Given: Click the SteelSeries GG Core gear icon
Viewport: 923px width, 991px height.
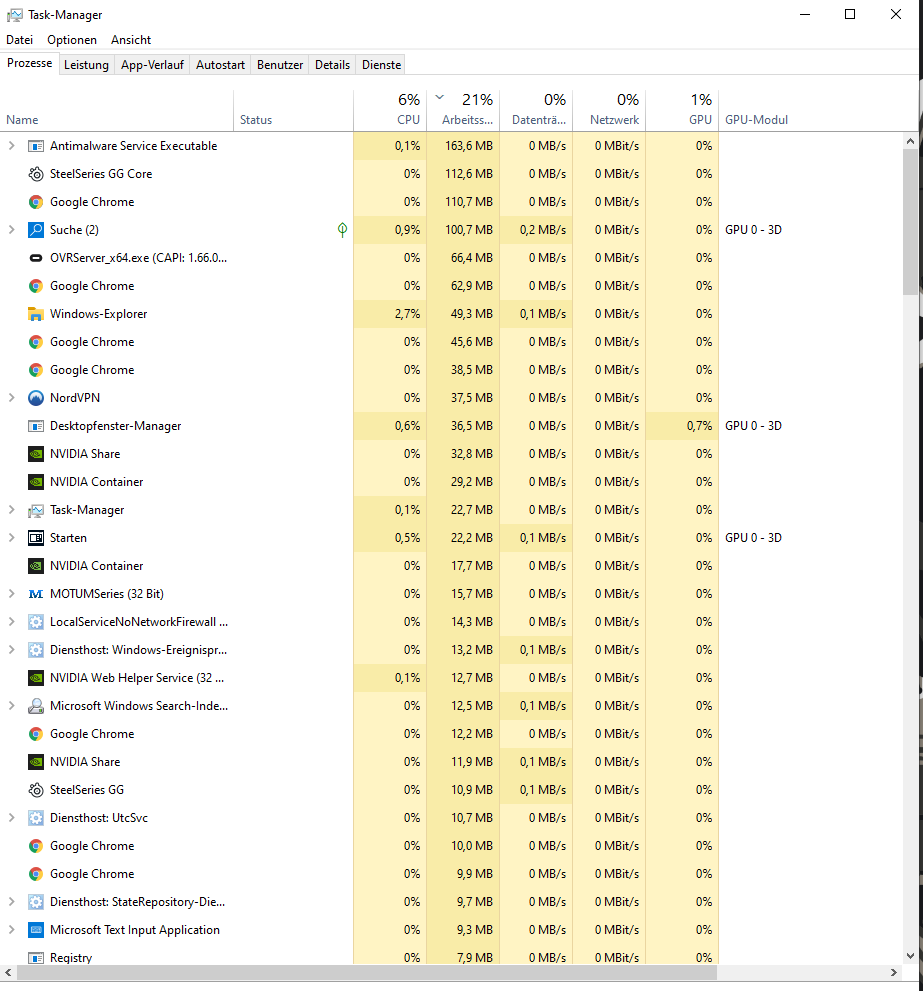Looking at the screenshot, I should 36,174.
